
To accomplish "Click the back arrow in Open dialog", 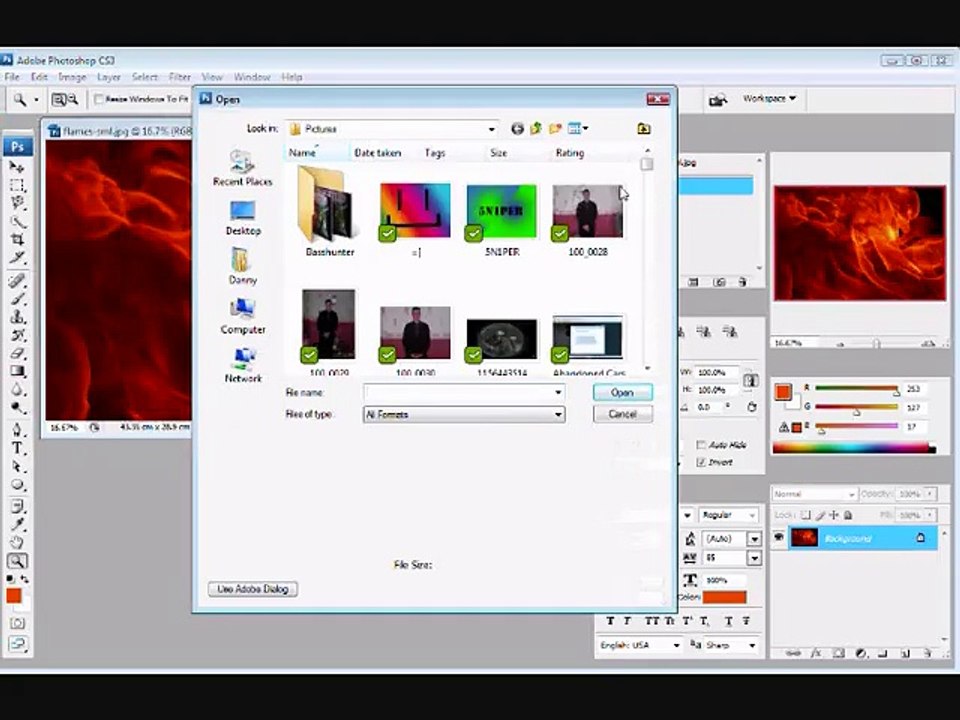I will tap(517, 129).
